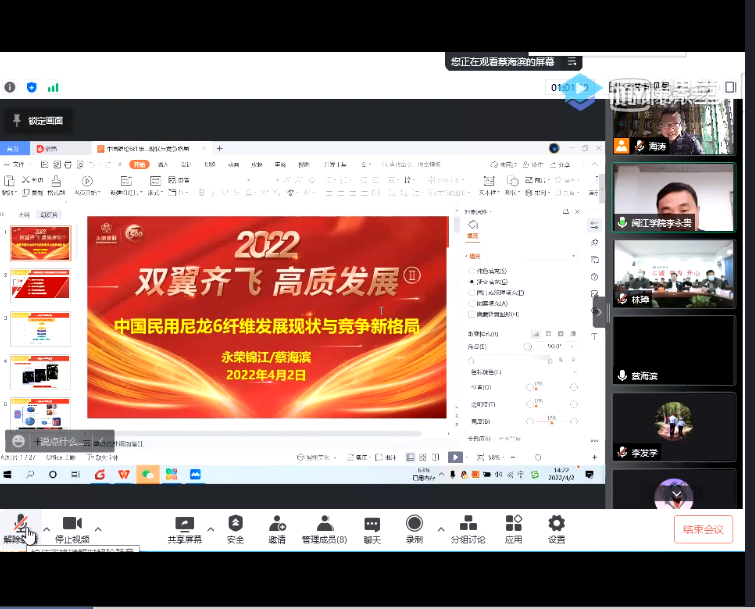This screenshot has height=609, width=755.
Task: Click the WPS 从当前开始 play icon
Action: pyautogui.click(x=87, y=181)
